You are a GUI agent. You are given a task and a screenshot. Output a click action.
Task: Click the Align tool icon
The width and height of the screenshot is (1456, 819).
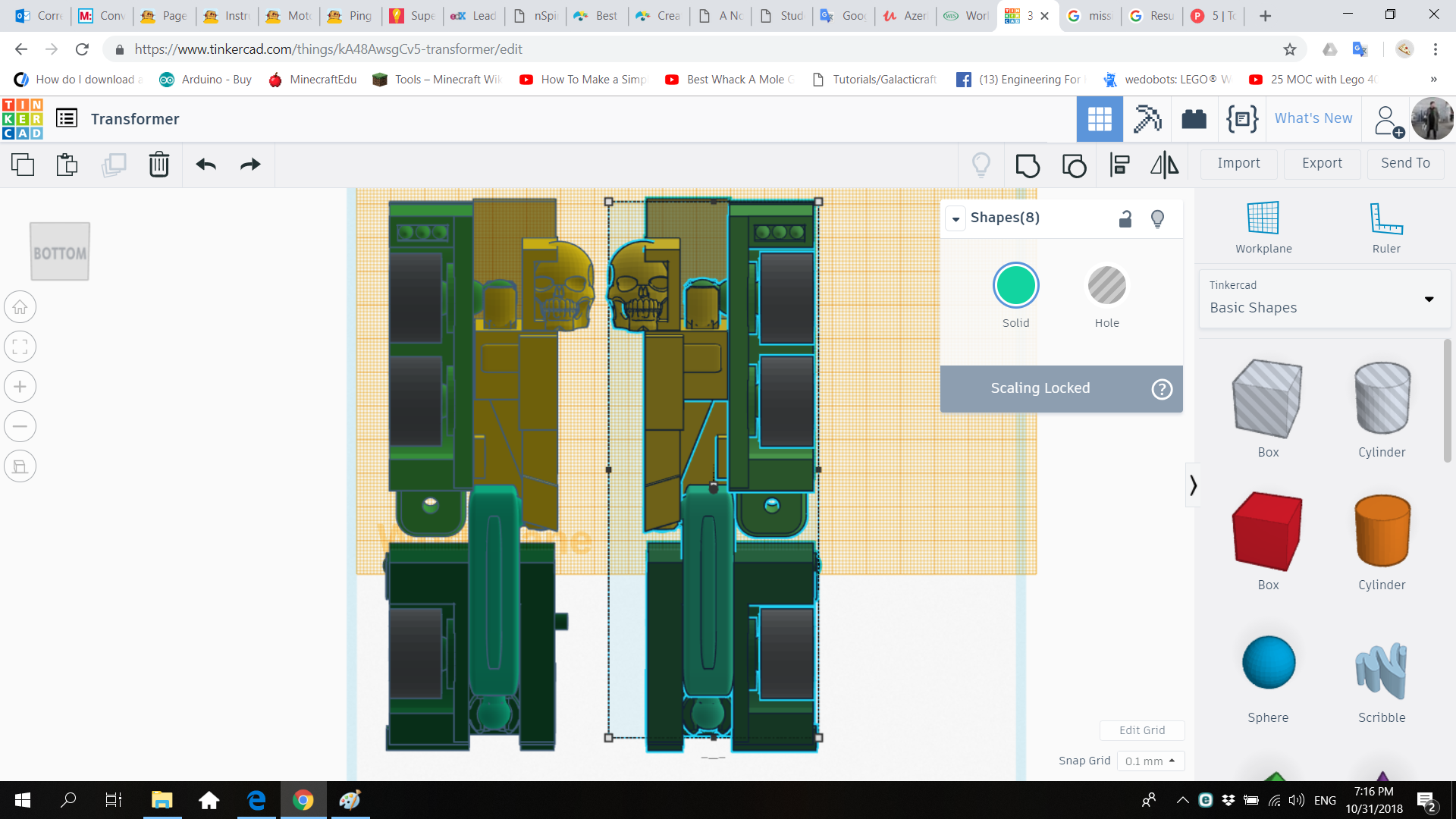point(1119,165)
